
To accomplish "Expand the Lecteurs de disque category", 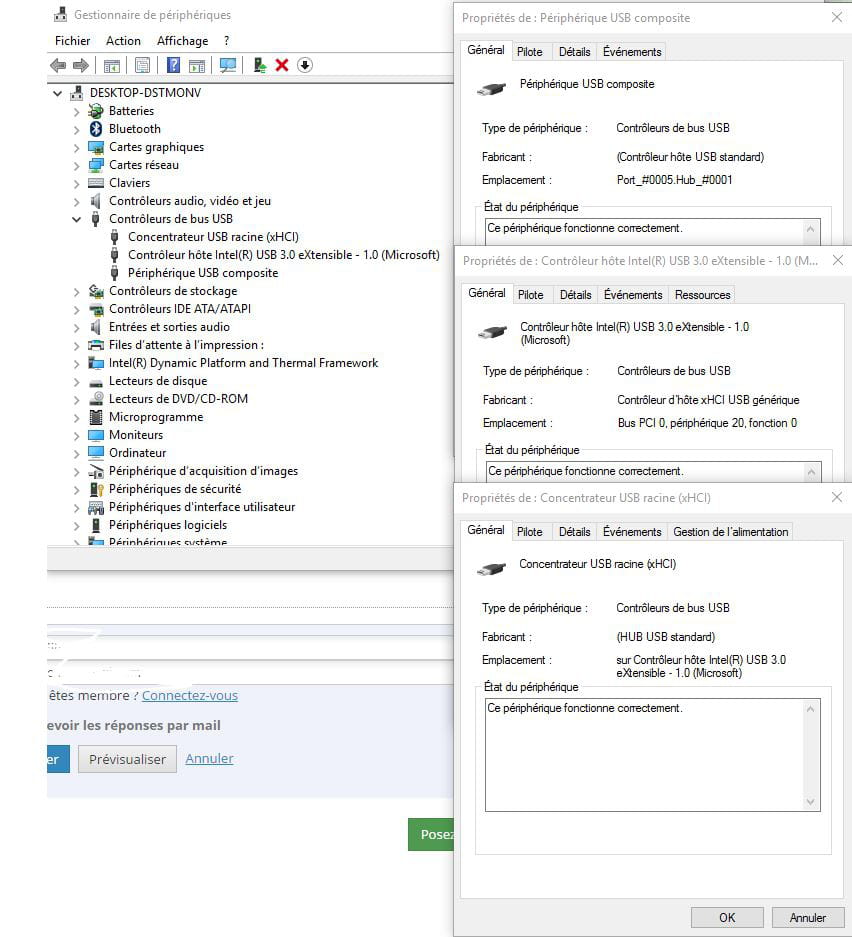I will [76, 381].
